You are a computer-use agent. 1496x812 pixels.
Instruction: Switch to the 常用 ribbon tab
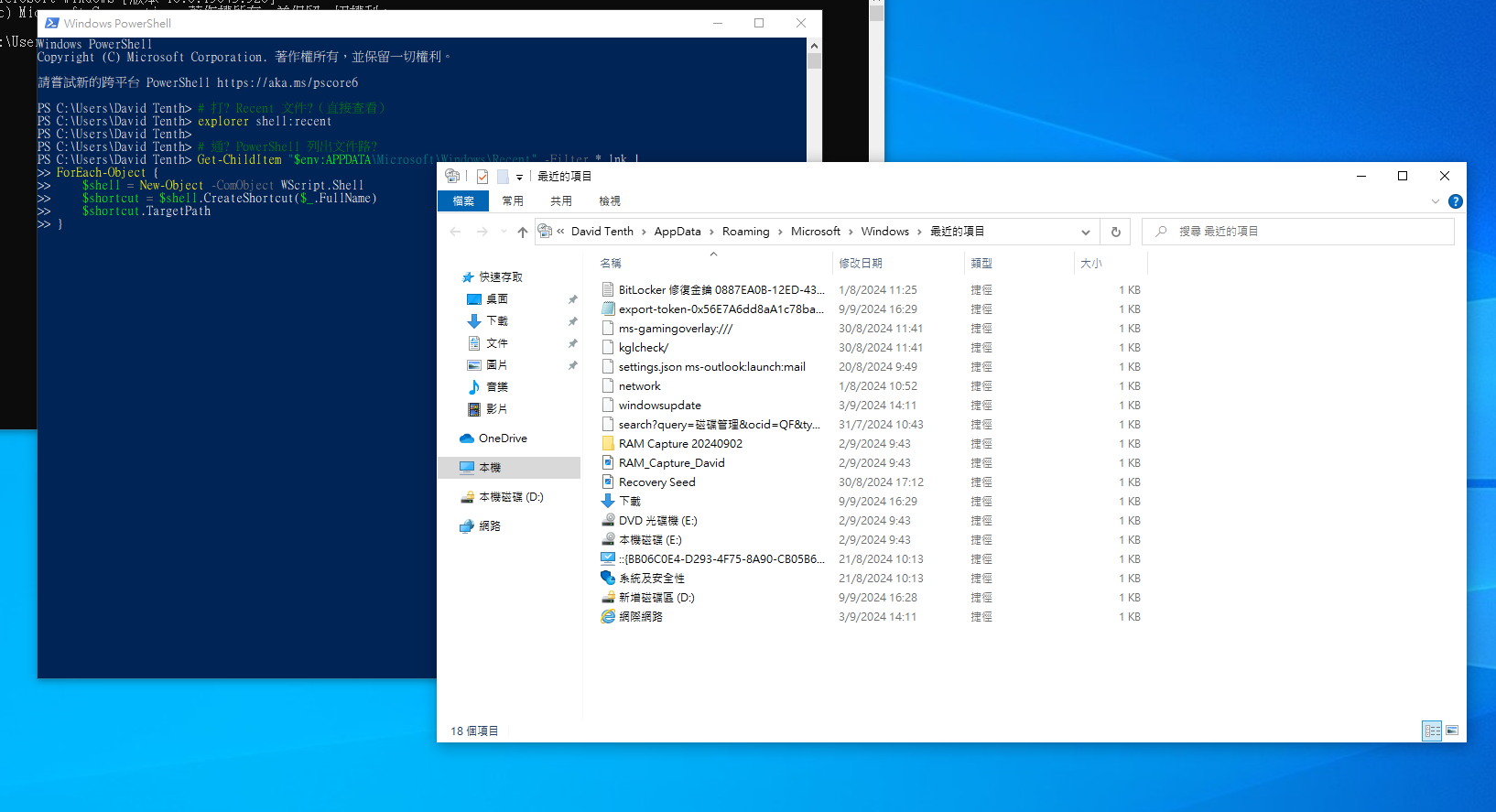513,201
